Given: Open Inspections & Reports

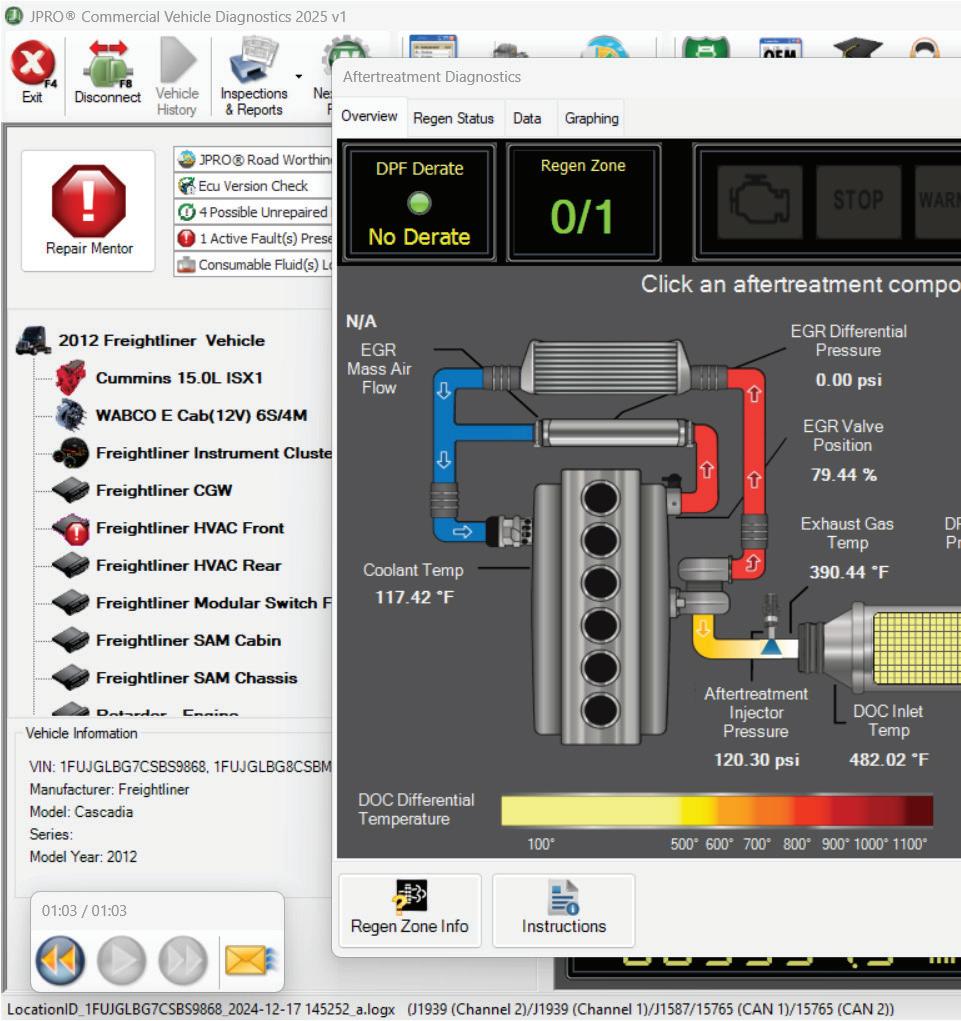Looking at the screenshot, I should coord(254,76).
